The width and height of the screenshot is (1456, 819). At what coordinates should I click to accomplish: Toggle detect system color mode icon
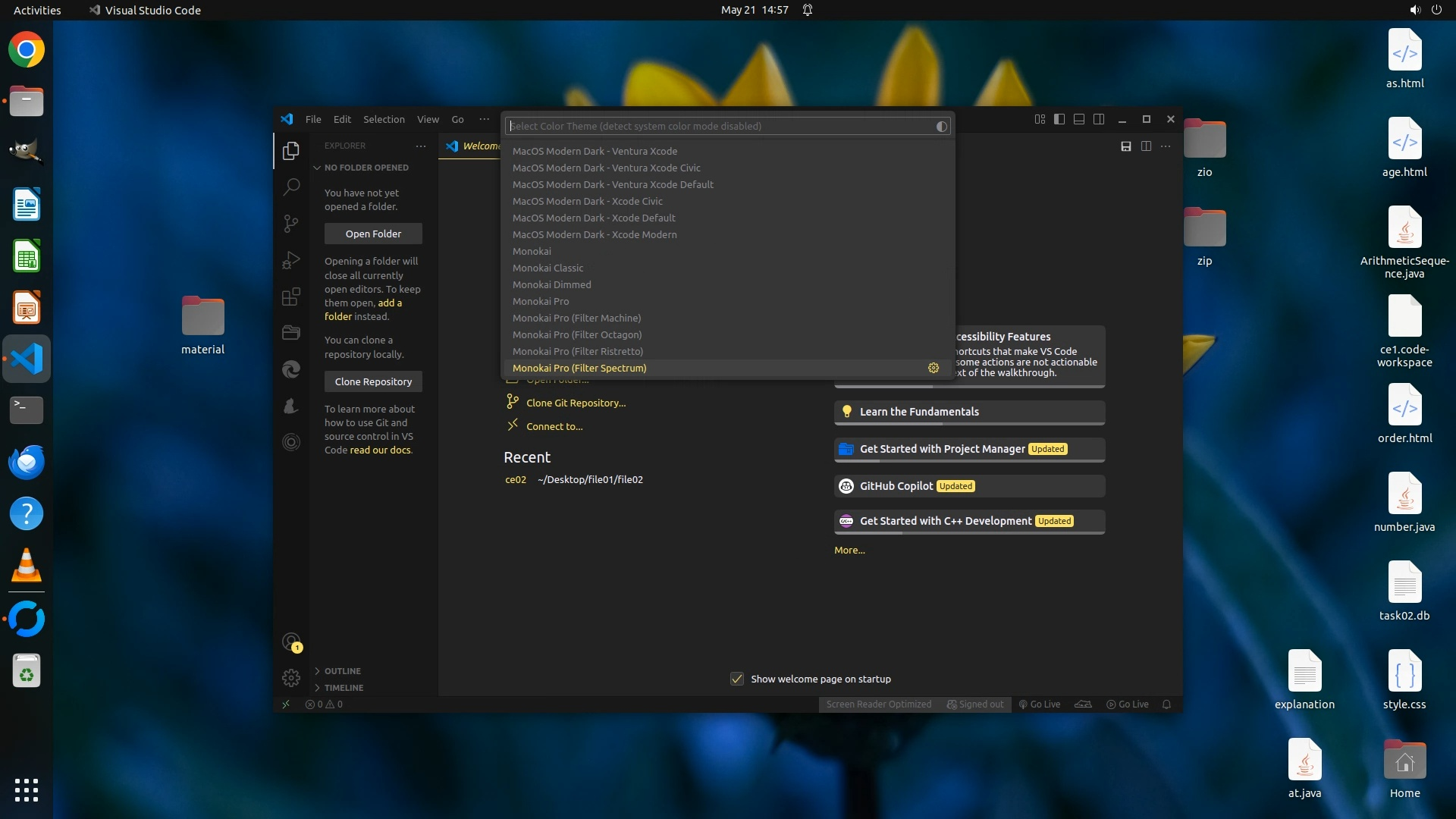(941, 127)
